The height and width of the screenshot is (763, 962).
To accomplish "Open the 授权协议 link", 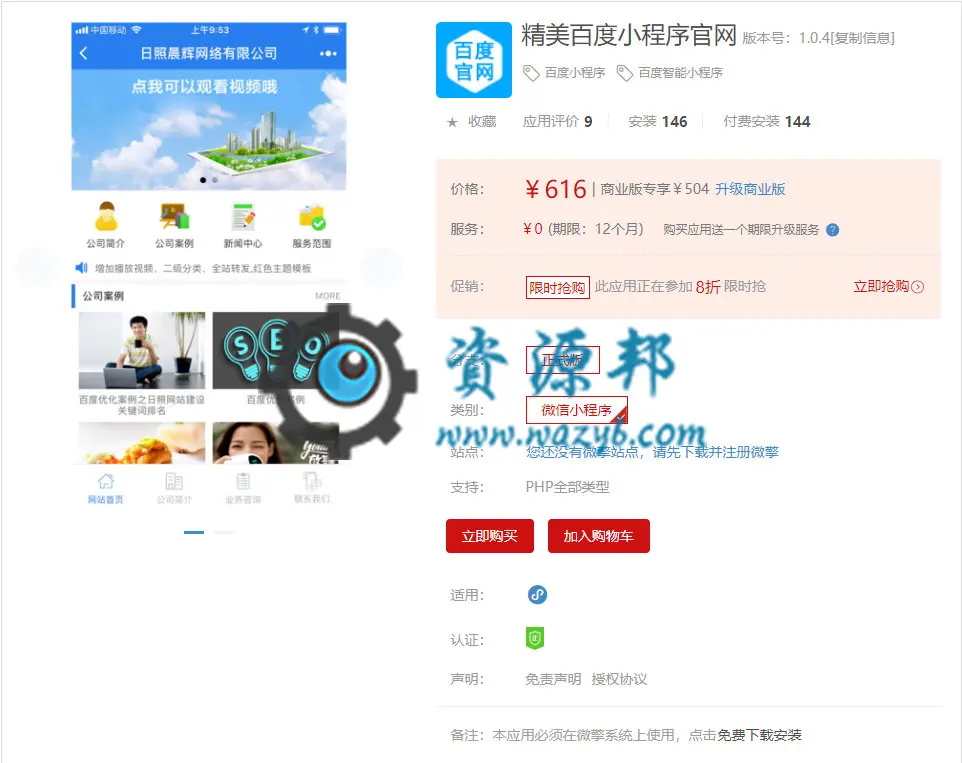I will pos(619,679).
